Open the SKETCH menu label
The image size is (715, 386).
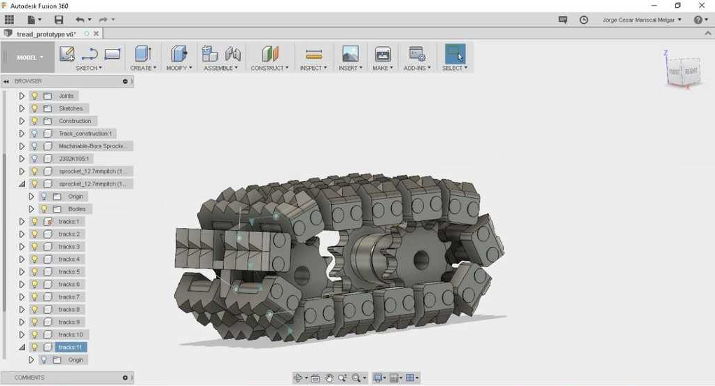coord(88,68)
